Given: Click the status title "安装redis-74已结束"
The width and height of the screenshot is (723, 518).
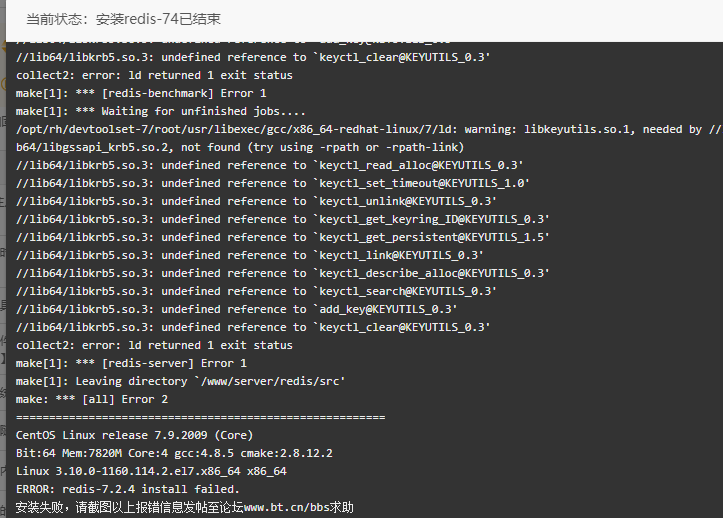Looking at the screenshot, I should [x=158, y=19].
